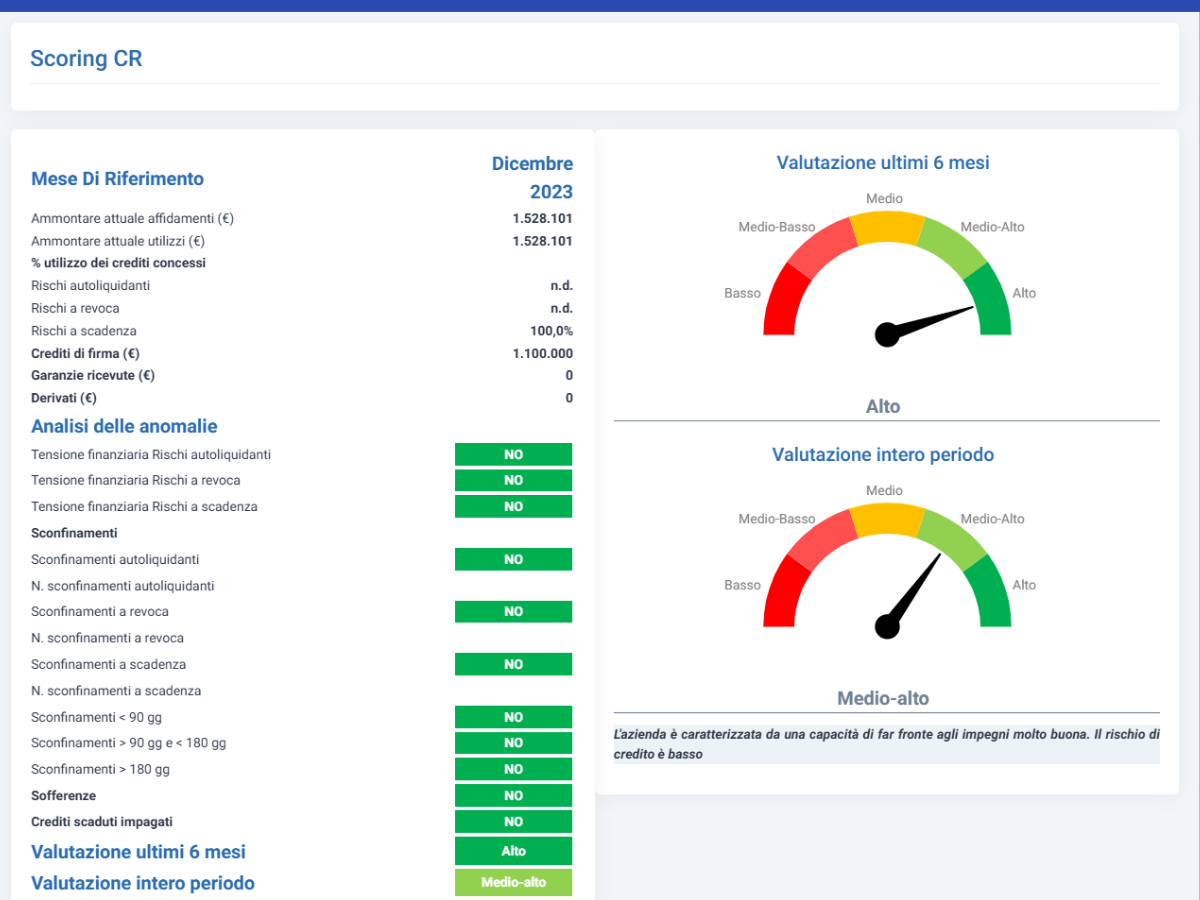Click the Medio-alto badge for Valutazione intero periodo

click(x=513, y=883)
